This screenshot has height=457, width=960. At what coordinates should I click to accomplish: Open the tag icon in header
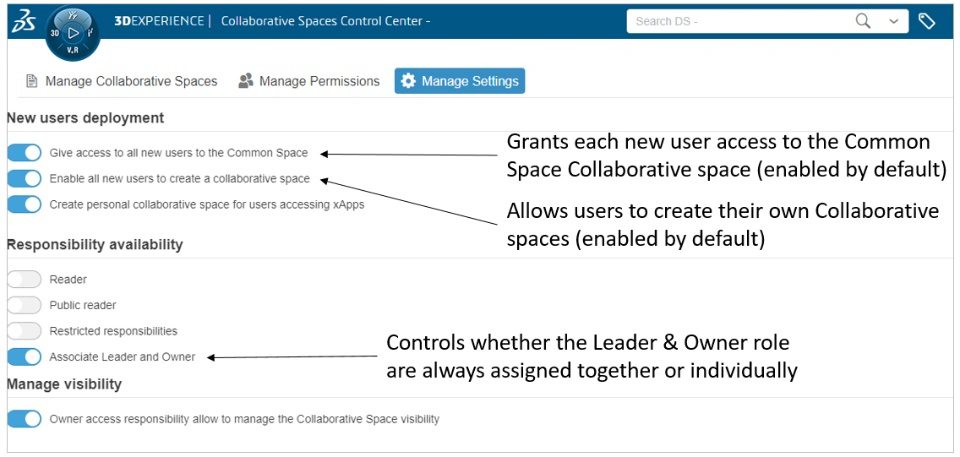927,21
